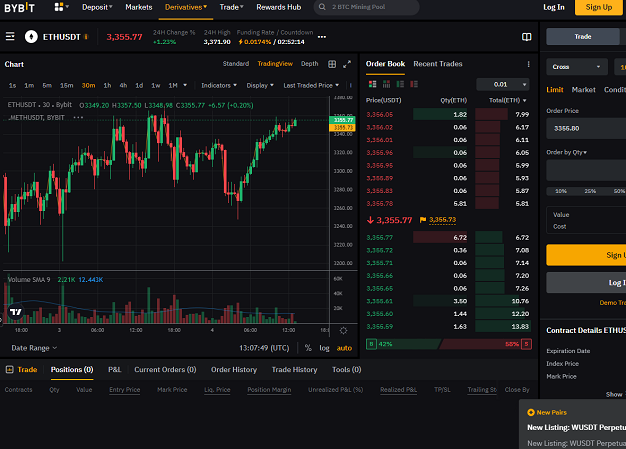The image size is (626, 449).
Task: Toggle log scale on the chart
Action: coord(324,348)
